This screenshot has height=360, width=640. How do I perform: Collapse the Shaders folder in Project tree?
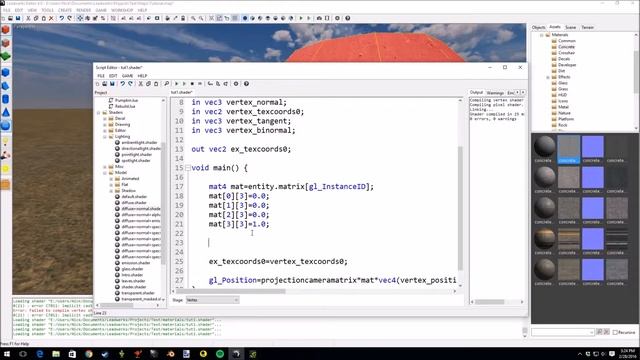tap(98, 112)
